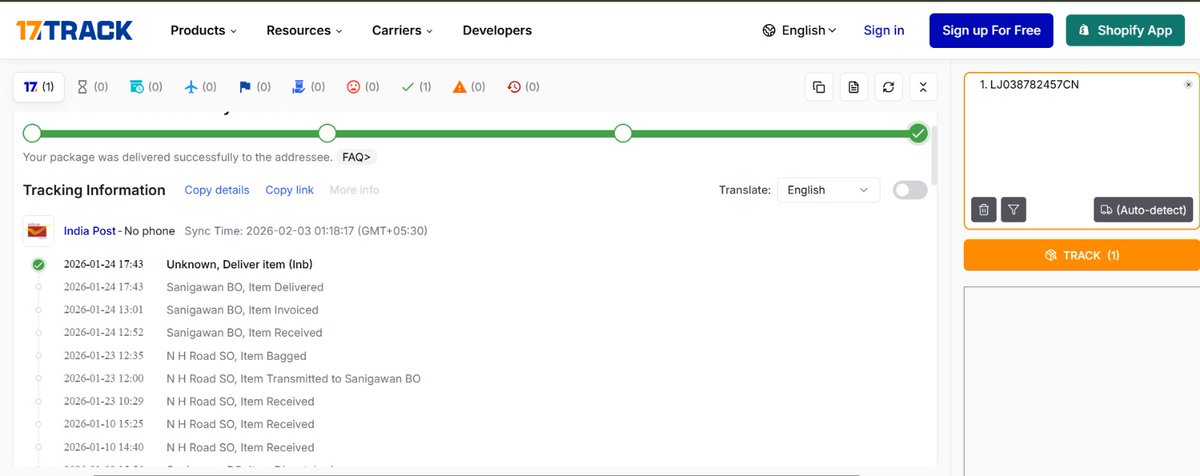Select 'Sanigawan BO, Item Received' event
Viewport: 1200px width, 476px height.
tap(244, 333)
